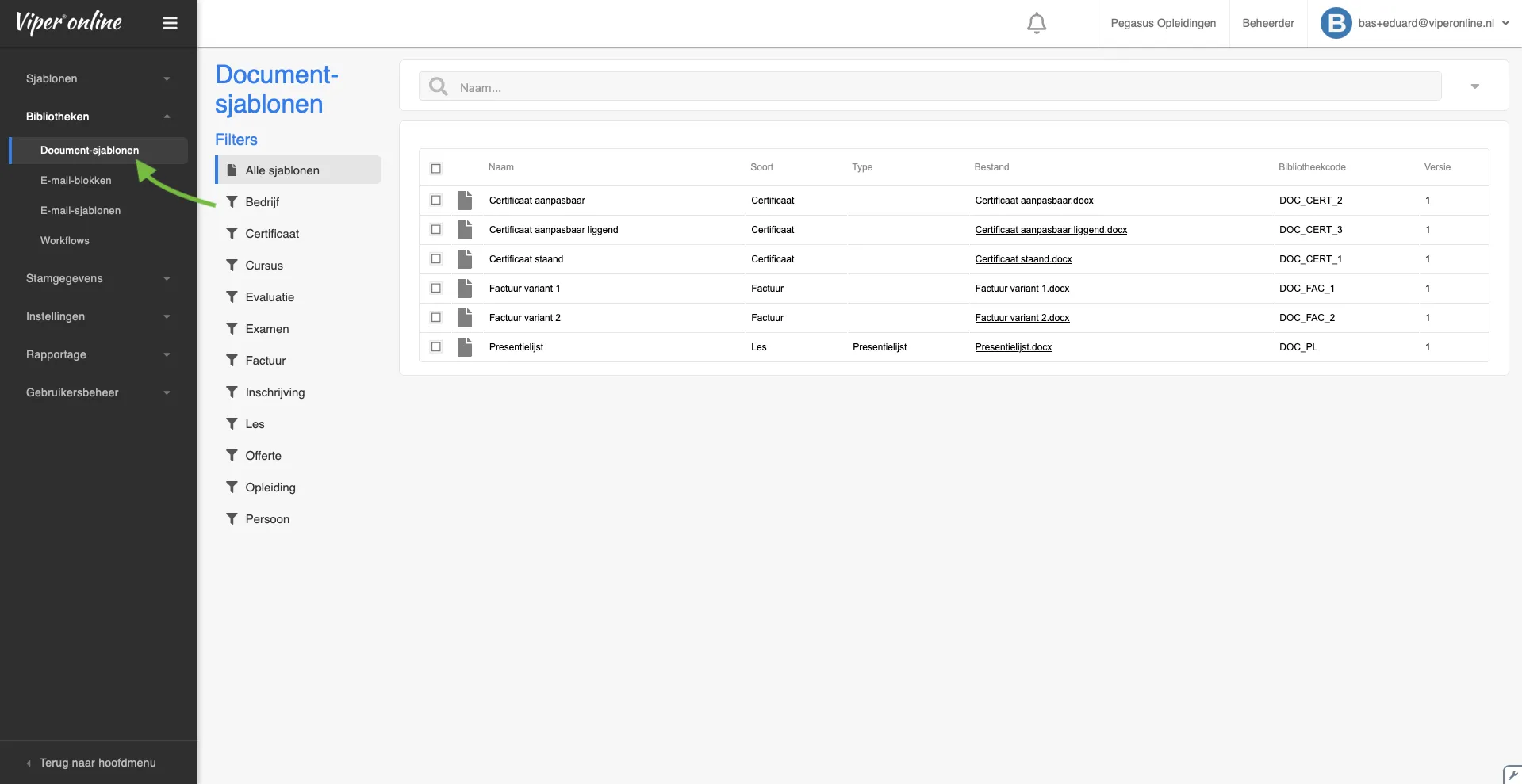The width and height of the screenshot is (1522, 784).
Task: Click Terug naar hoofdmenu
Action: 97,763
